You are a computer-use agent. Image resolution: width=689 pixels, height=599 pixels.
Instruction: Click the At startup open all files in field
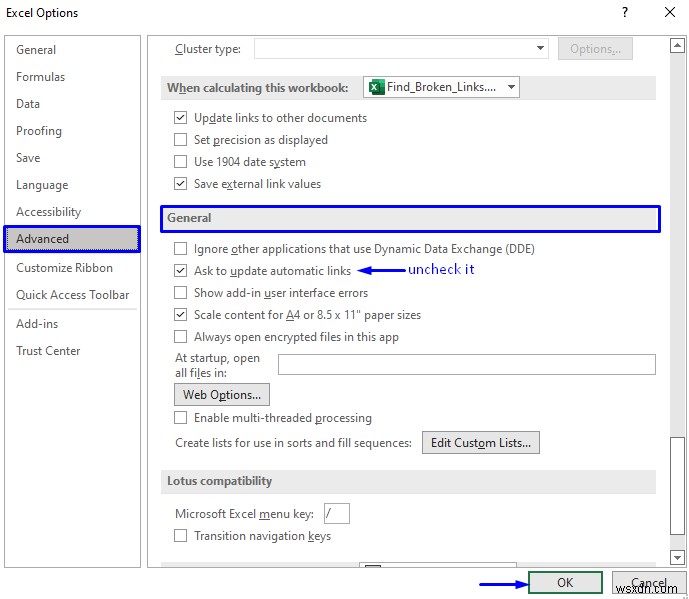point(467,364)
